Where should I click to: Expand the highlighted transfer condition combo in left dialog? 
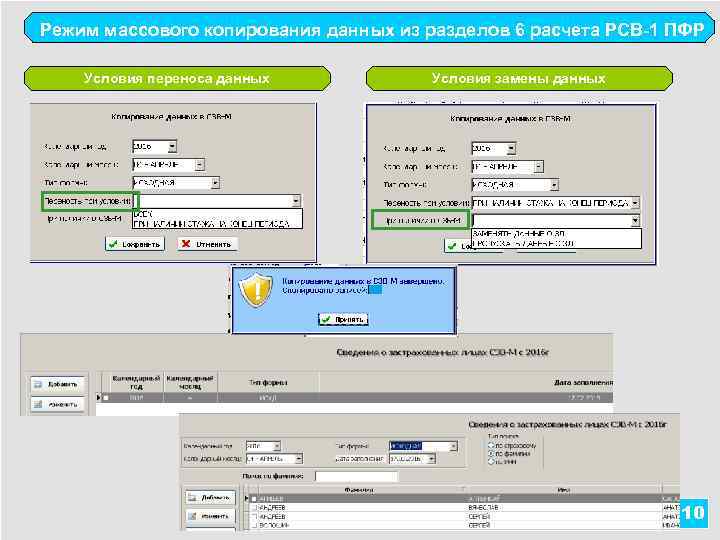pos(296,201)
